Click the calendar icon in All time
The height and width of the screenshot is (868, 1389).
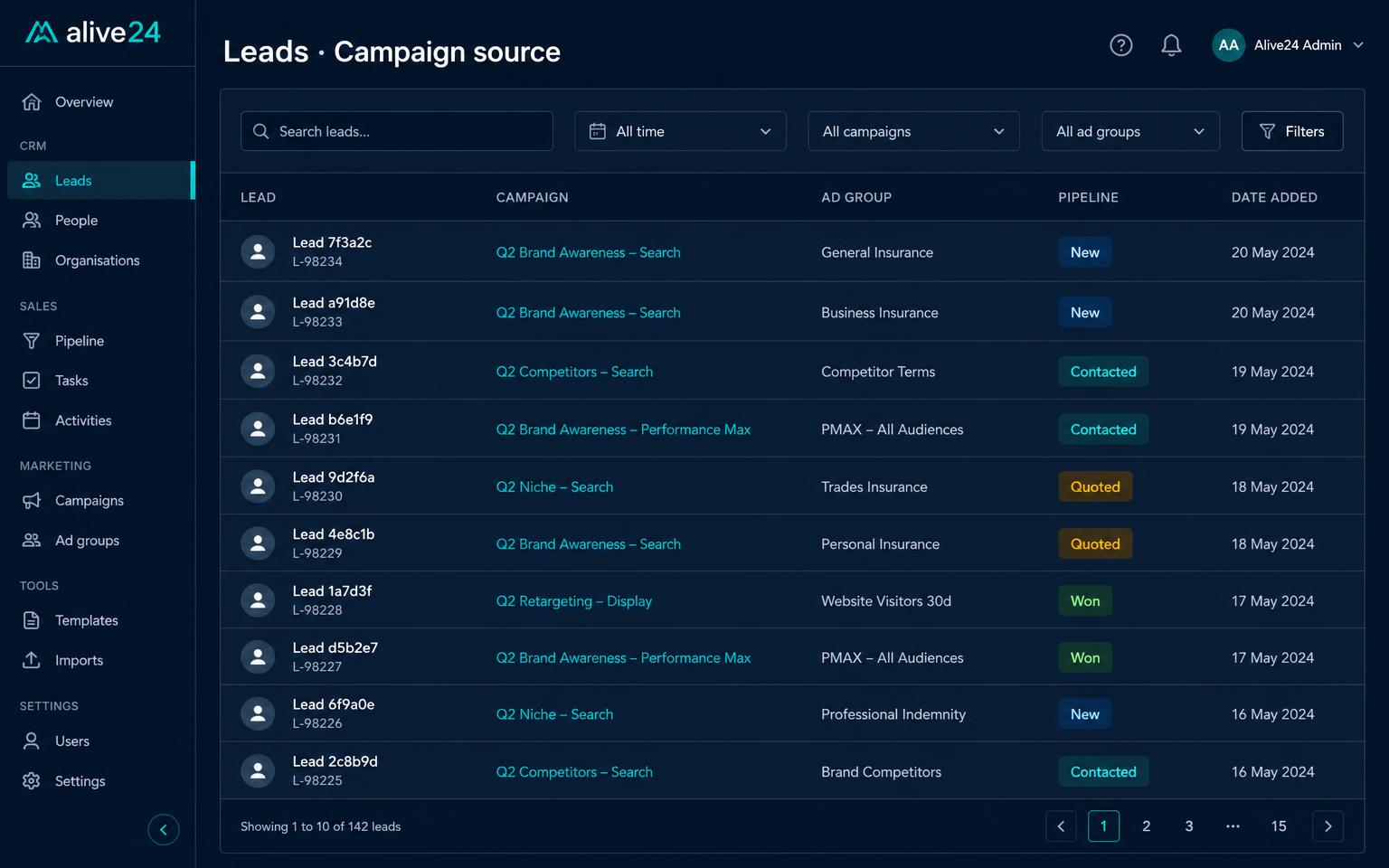pyautogui.click(x=597, y=131)
